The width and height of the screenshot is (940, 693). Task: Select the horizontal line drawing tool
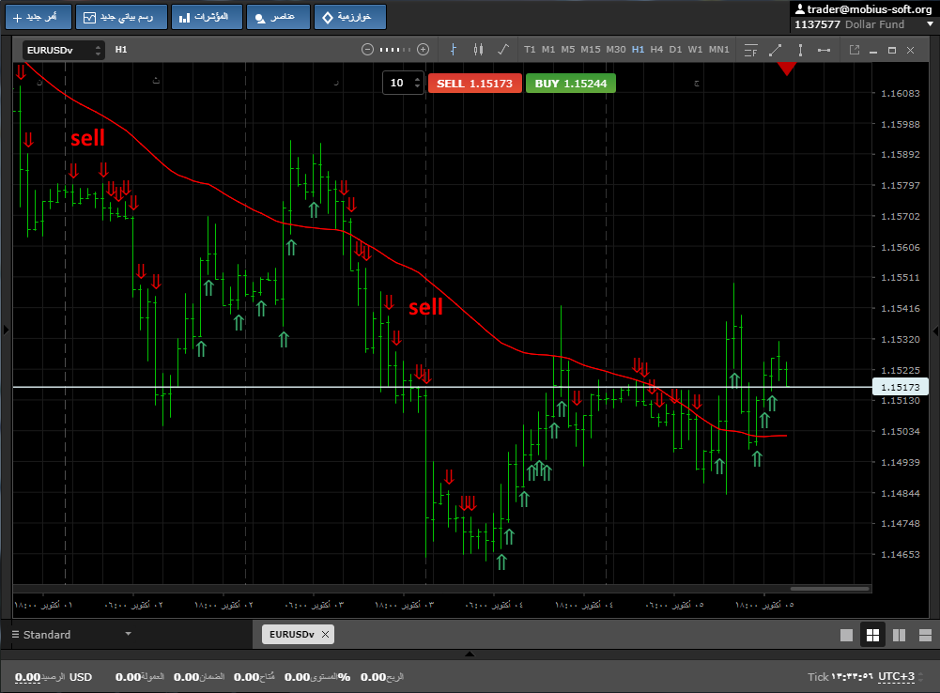tap(824, 49)
